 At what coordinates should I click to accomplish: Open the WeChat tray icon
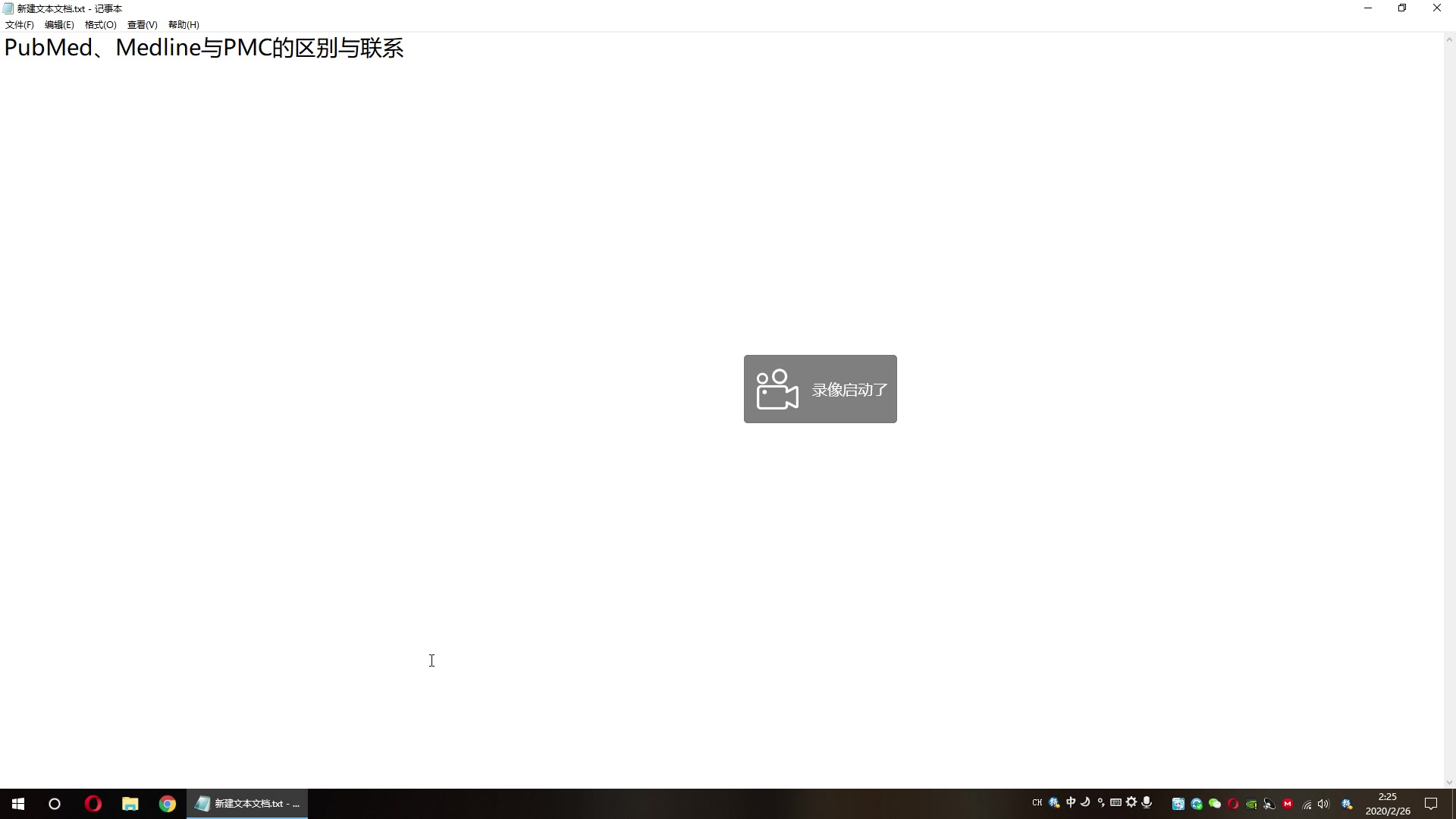(x=1215, y=804)
